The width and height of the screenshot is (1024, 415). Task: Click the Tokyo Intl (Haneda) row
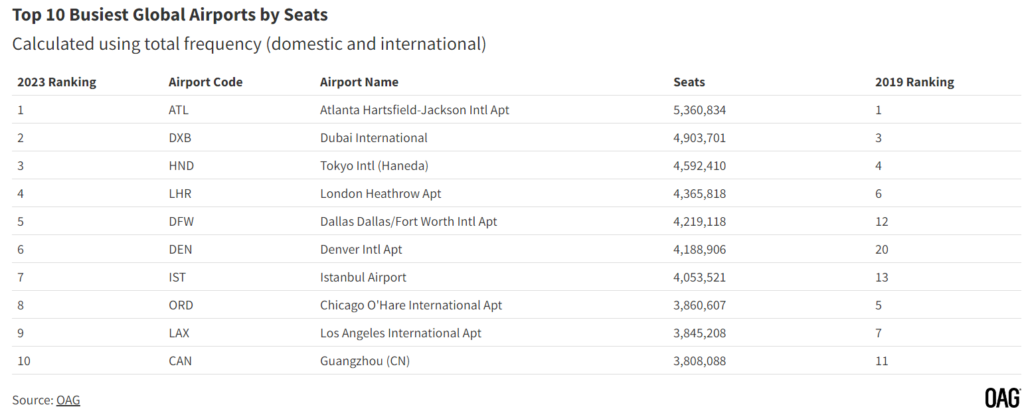pos(516,166)
